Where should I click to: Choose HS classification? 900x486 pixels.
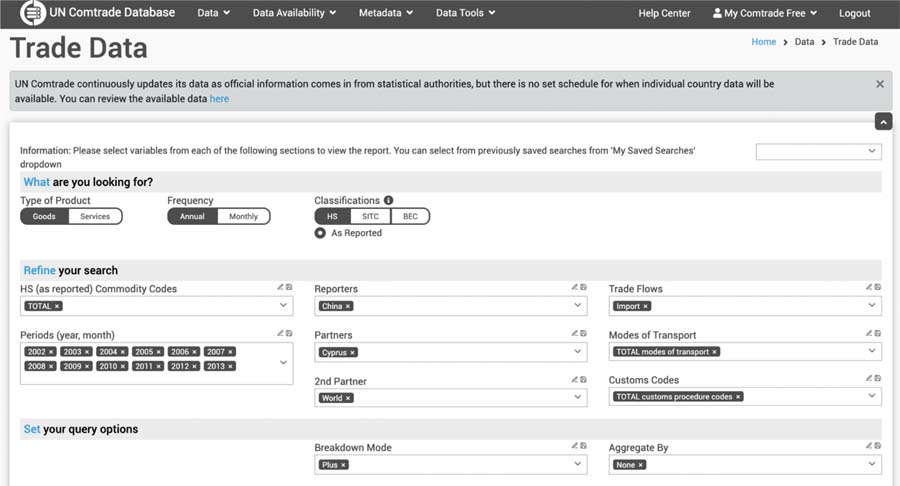pyautogui.click(x=332, y=216)
